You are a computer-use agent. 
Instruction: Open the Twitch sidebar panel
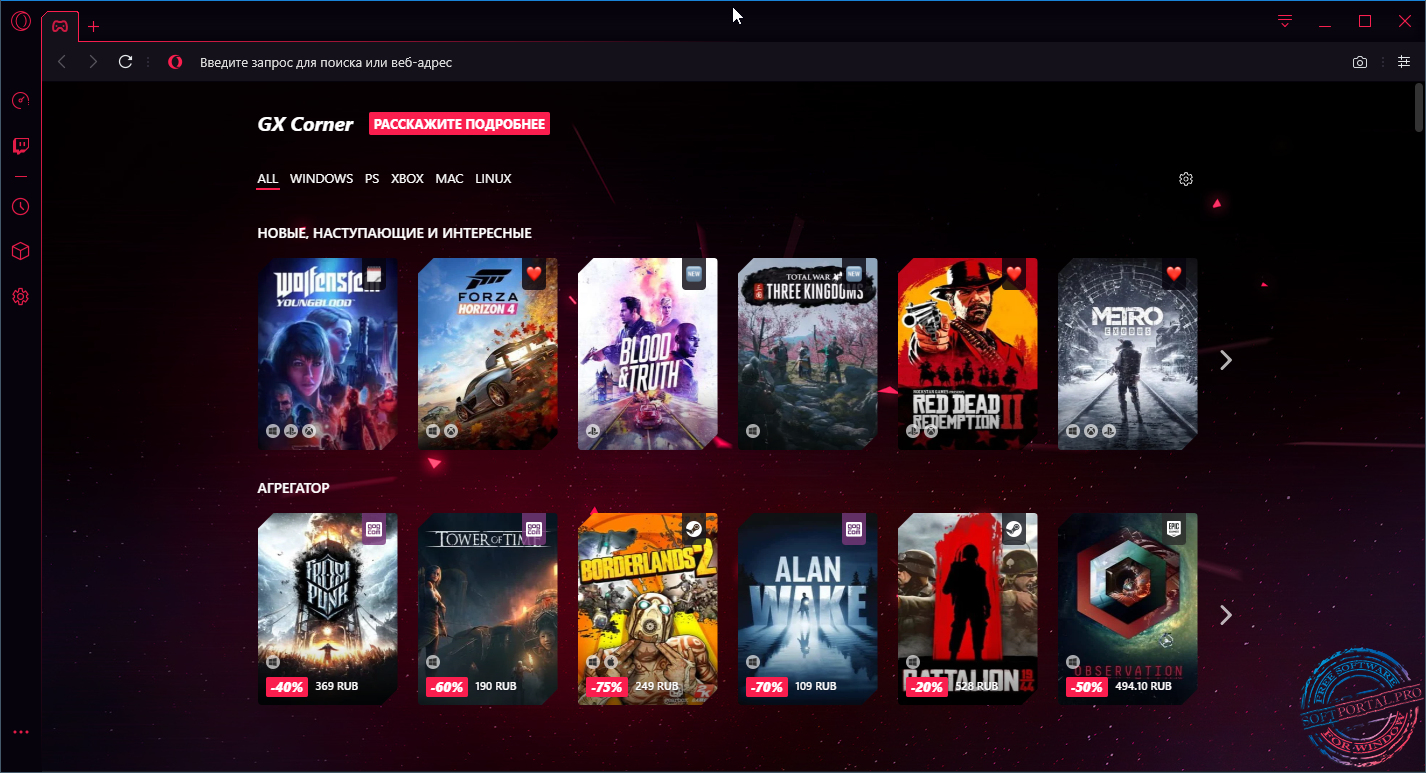coord(21,146)
